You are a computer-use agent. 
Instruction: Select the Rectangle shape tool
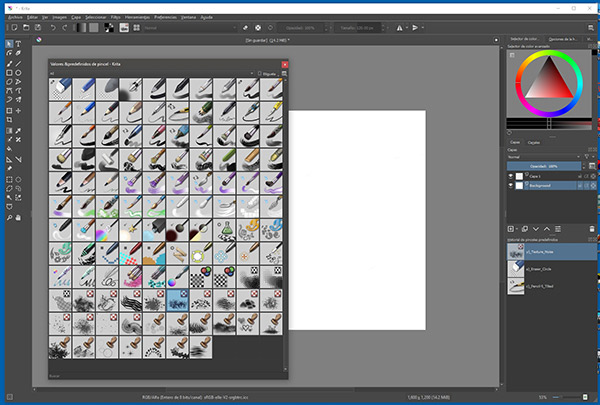coord(9,73)
